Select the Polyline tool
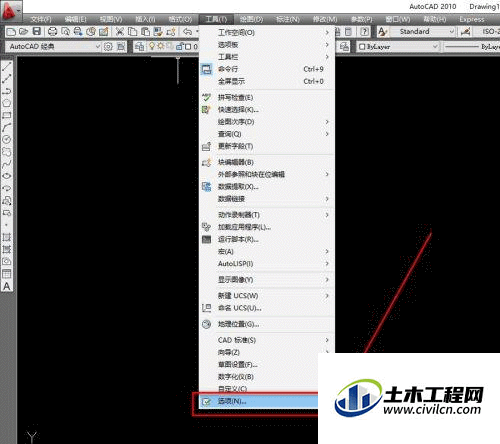The width and height of the screenshot is (500, 444). click(7, 91)
